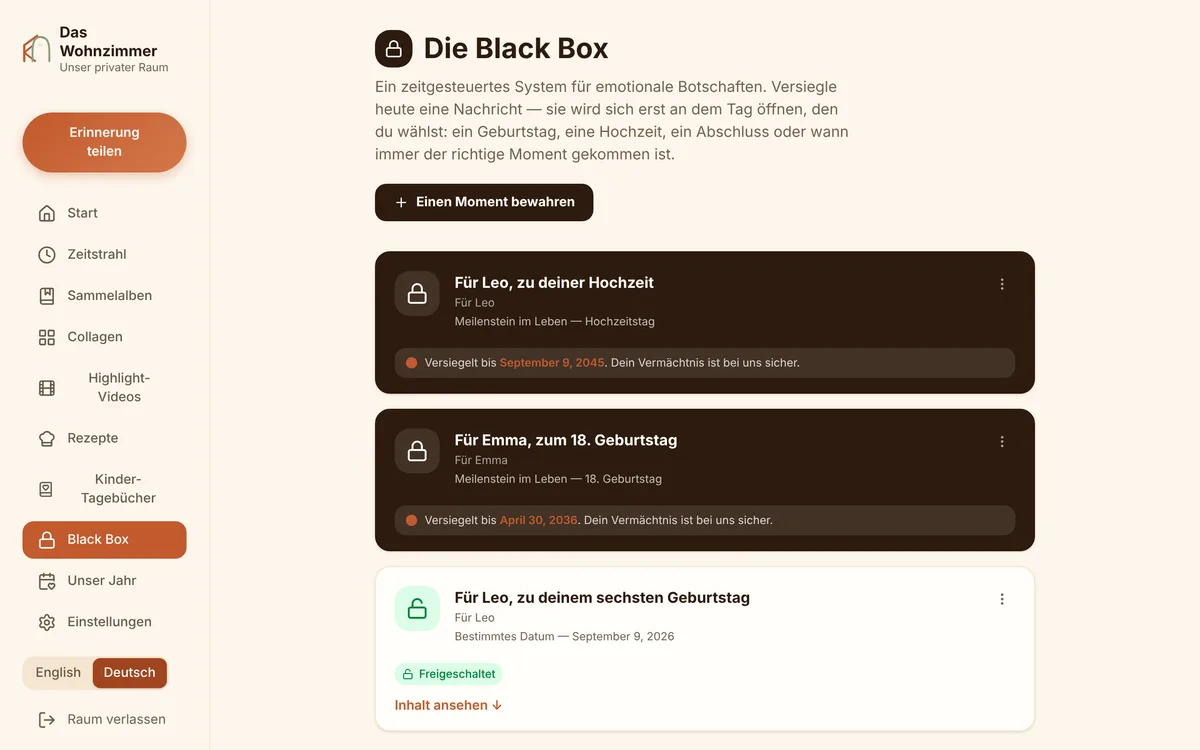
Task: Open Einstellungen
Action: 104,622
